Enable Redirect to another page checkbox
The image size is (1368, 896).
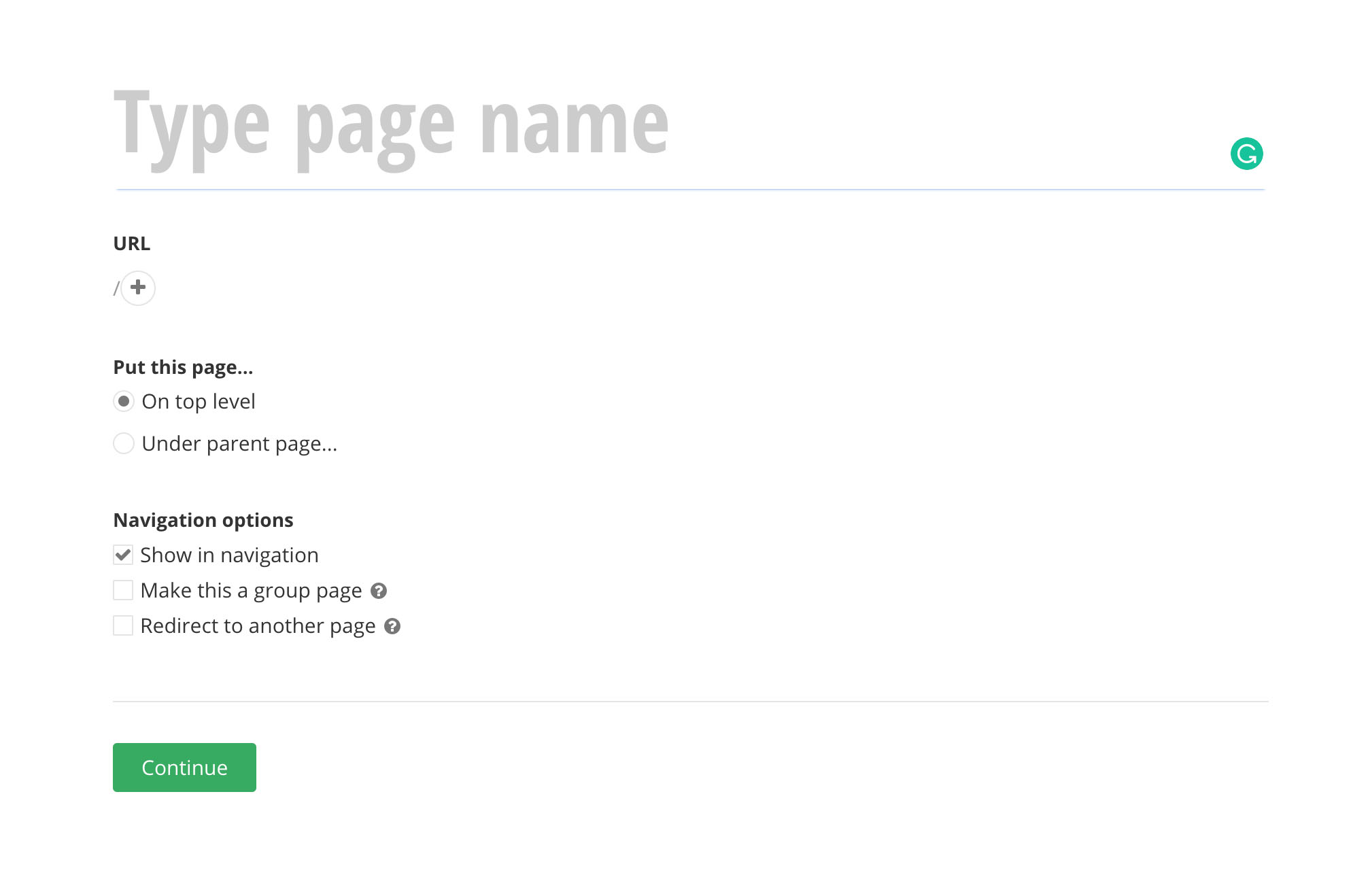pyautogui.click(x=123, y=625)
